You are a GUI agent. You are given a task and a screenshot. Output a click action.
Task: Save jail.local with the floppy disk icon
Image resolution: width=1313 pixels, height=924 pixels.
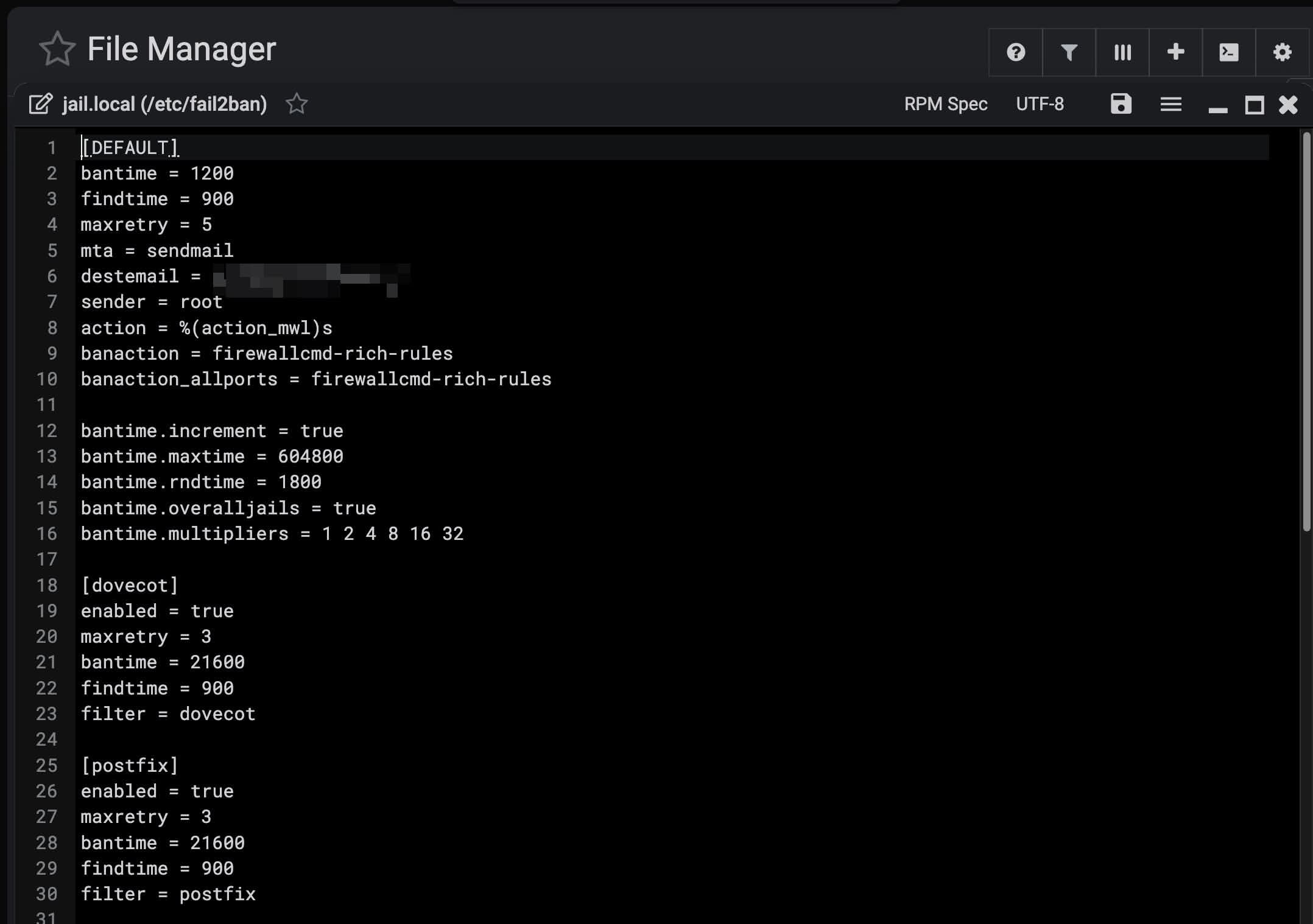pyautogui.click(x=1121, y=104)
